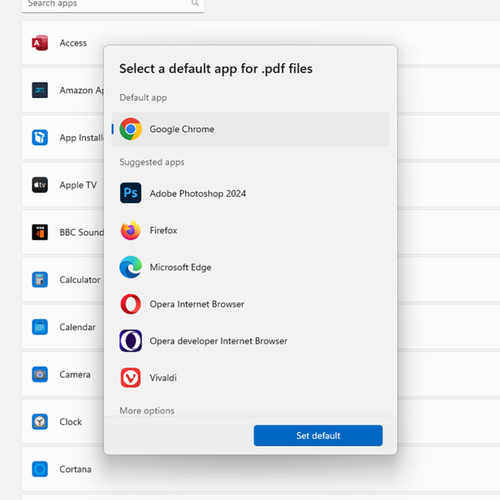Open the App Installer icon
Viewport: 500px width, 500px height.
(x=40, y=137)
